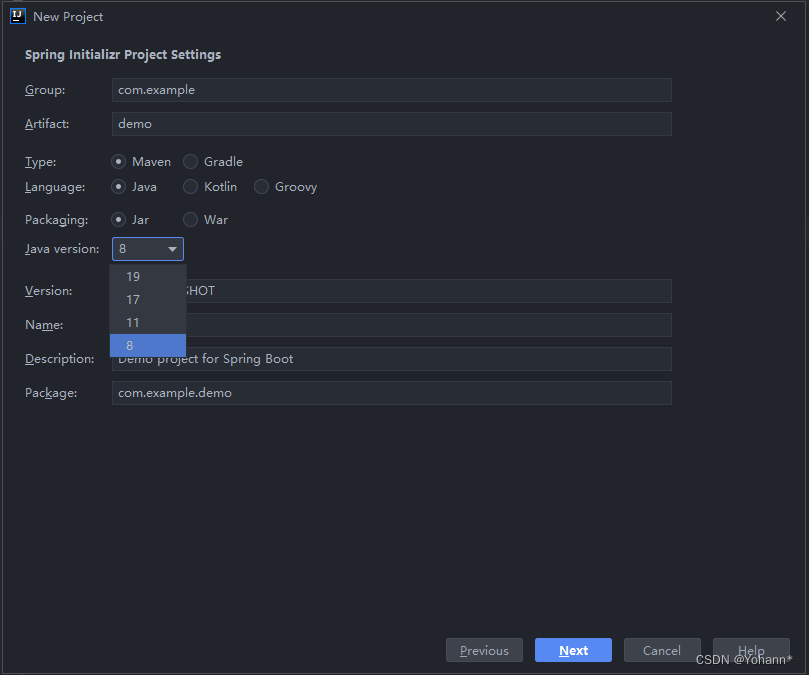The image size is (809, 675).
Task: Click Spring Initializr Project Settings heading
Action: (x=123, y=55)
